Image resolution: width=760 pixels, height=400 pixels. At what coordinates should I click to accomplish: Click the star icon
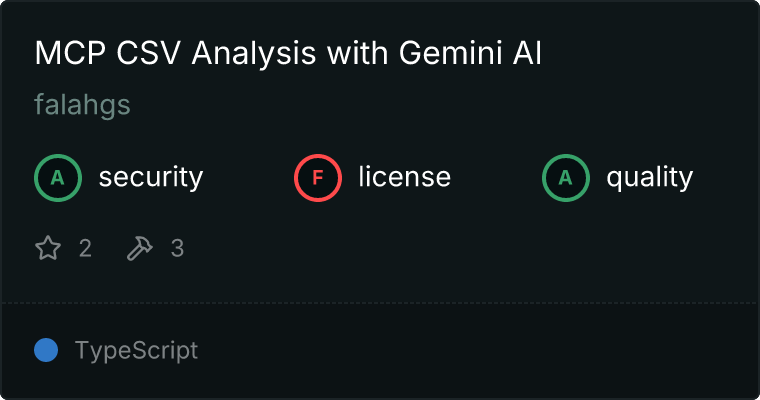coord(48,248)
